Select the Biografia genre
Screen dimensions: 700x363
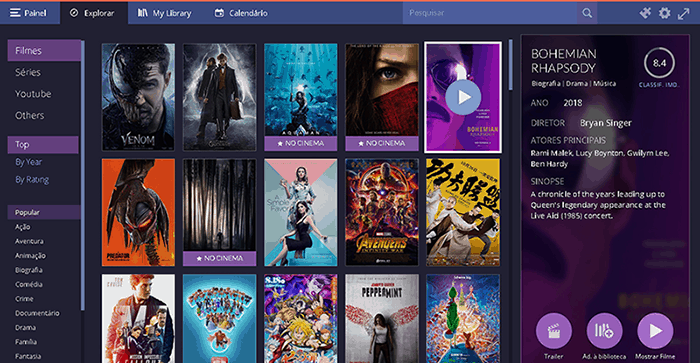29,270
